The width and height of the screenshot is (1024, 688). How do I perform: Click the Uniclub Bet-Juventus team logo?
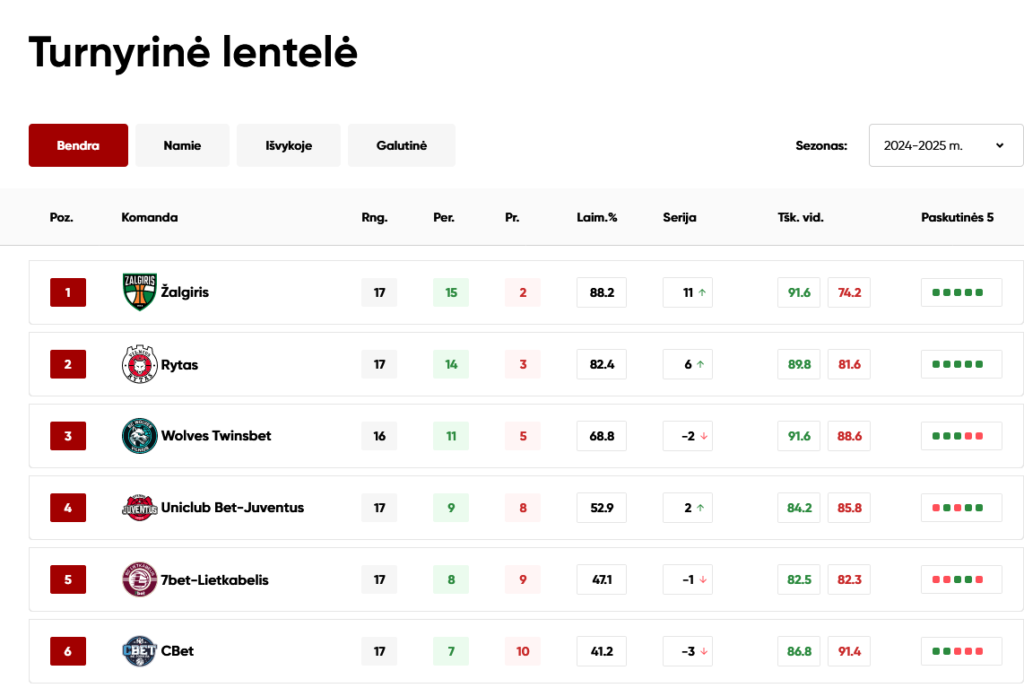point(139,507)
